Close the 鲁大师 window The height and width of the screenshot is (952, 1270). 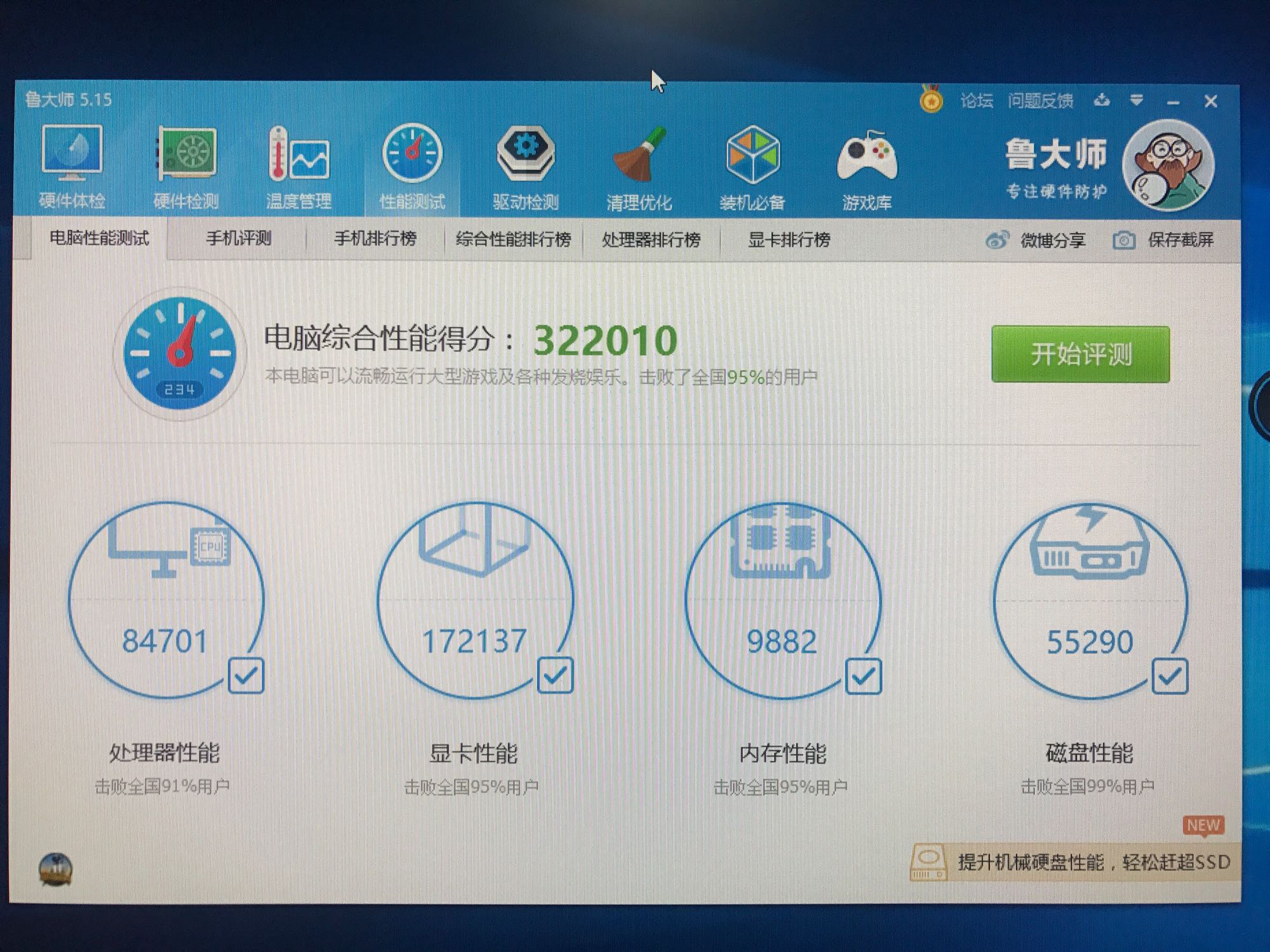coord(1211,102)
